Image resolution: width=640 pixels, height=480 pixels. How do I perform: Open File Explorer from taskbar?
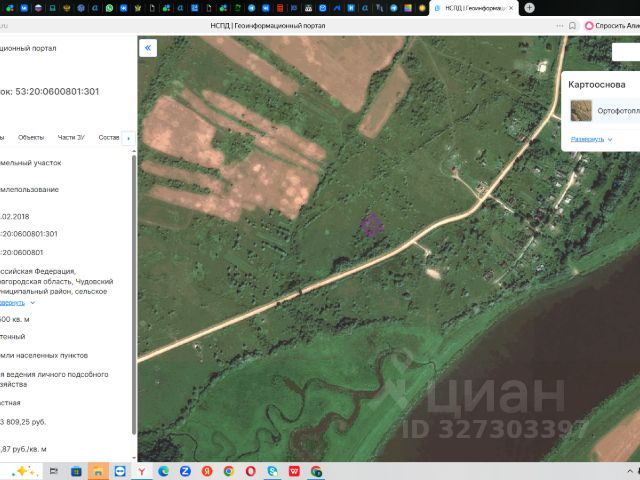point(98,471)
